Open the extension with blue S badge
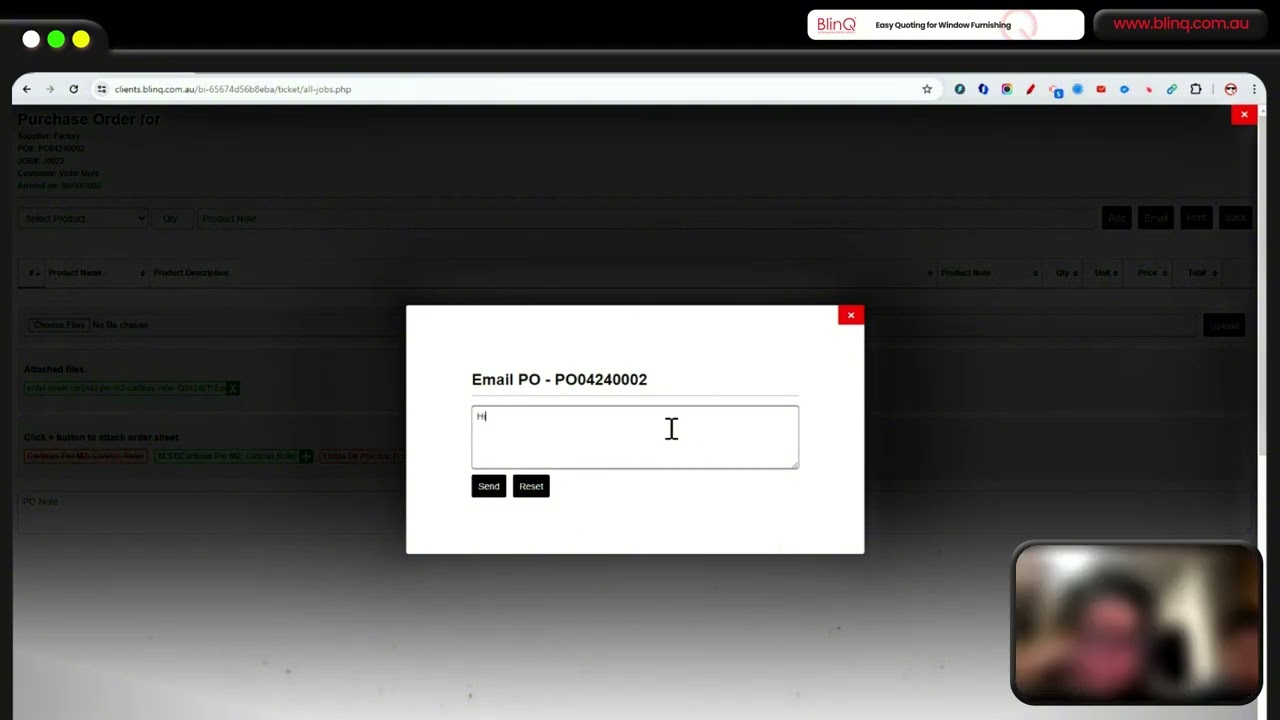The height and width of the screenshot is (720, 1280). (1055, 90)
